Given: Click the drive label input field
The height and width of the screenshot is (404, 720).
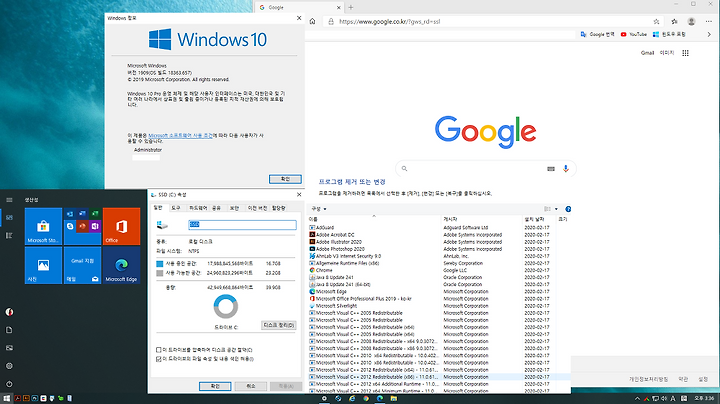Looking at the screenshot, I should pyautogui.click(x=242, y=224).
